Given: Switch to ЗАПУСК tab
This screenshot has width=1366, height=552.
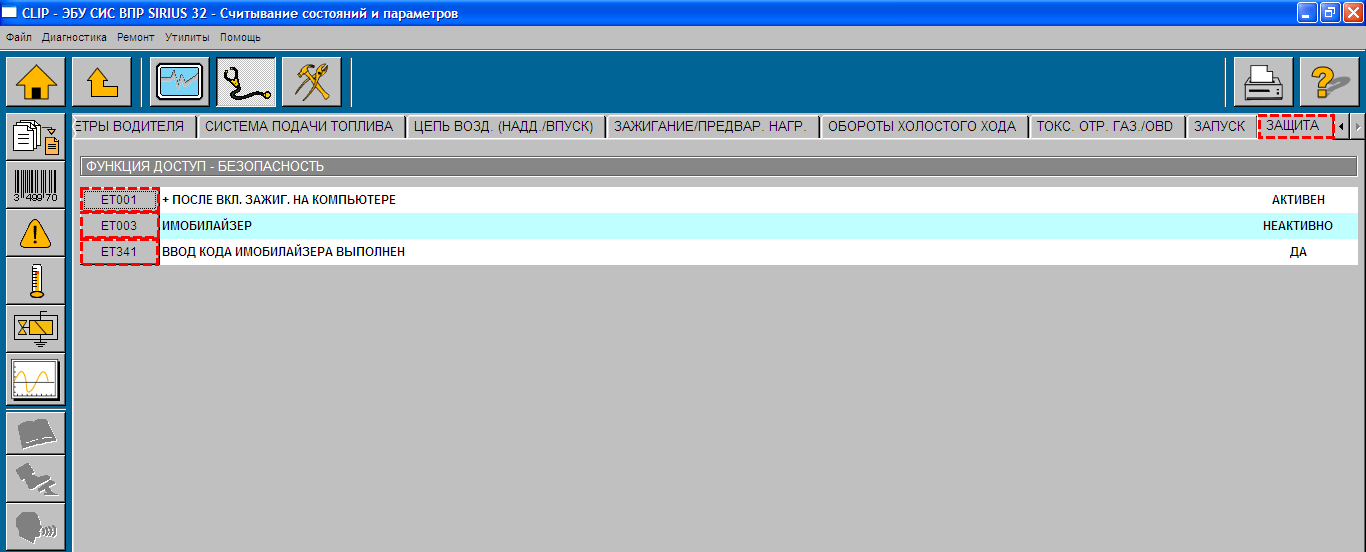Looking at the screenshot, I should tap(1222, 127).
